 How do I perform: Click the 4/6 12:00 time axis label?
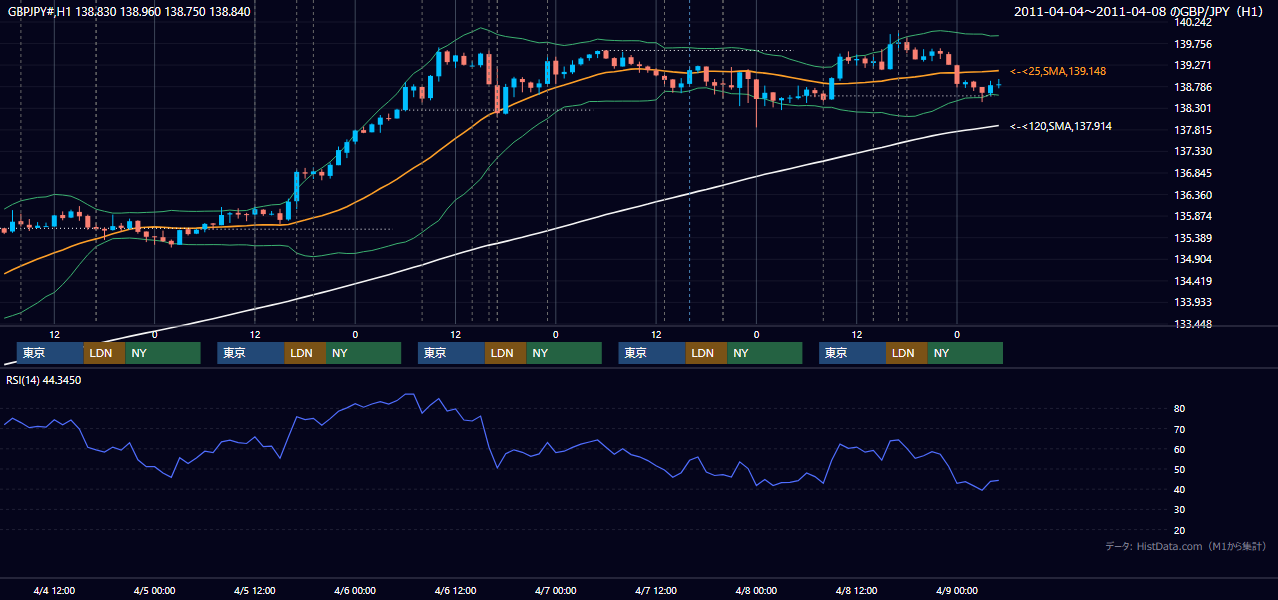coord(456,590)
